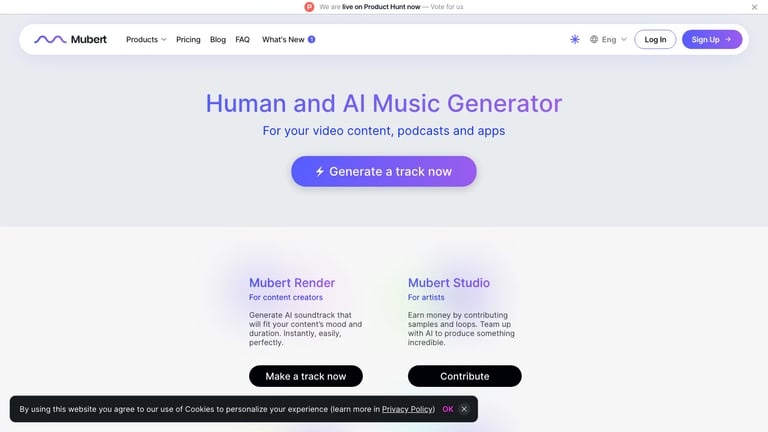
Task: Click the What's New notification badge
Action: point(312,39)
